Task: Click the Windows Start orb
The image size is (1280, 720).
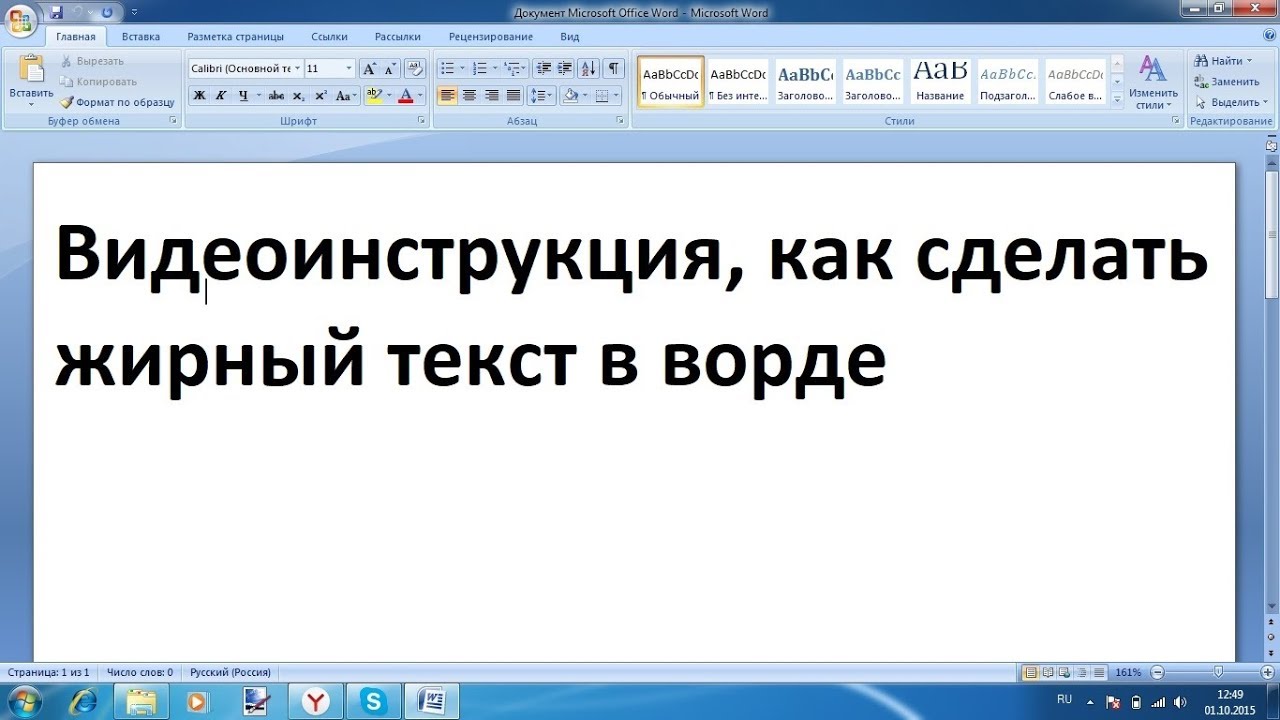Action: [x=23, y=701]
